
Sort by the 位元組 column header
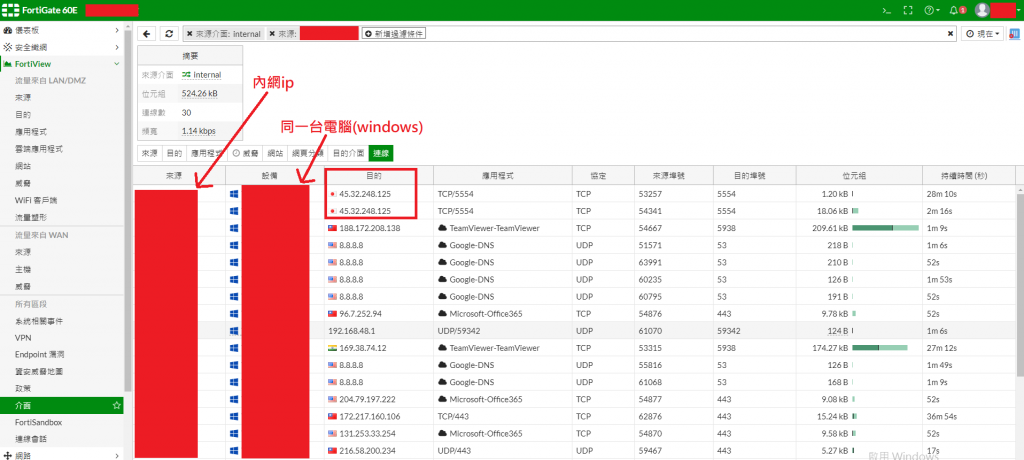858,176
